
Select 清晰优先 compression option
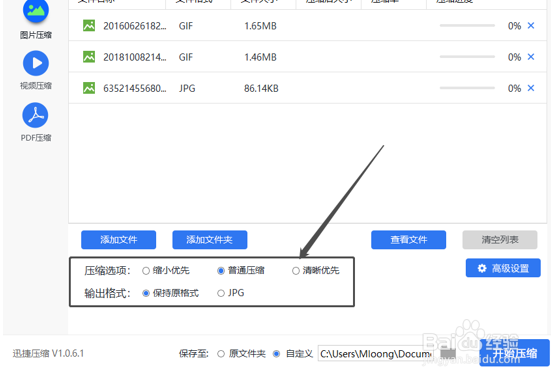[x=296, y=271]
